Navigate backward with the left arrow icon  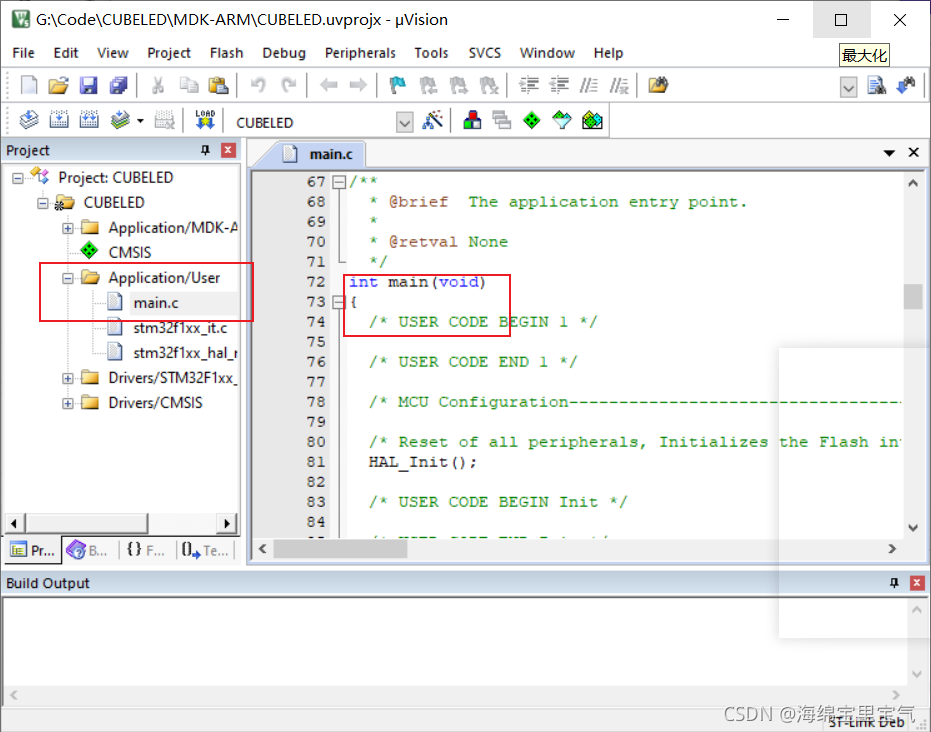click(x=328, y=85)
